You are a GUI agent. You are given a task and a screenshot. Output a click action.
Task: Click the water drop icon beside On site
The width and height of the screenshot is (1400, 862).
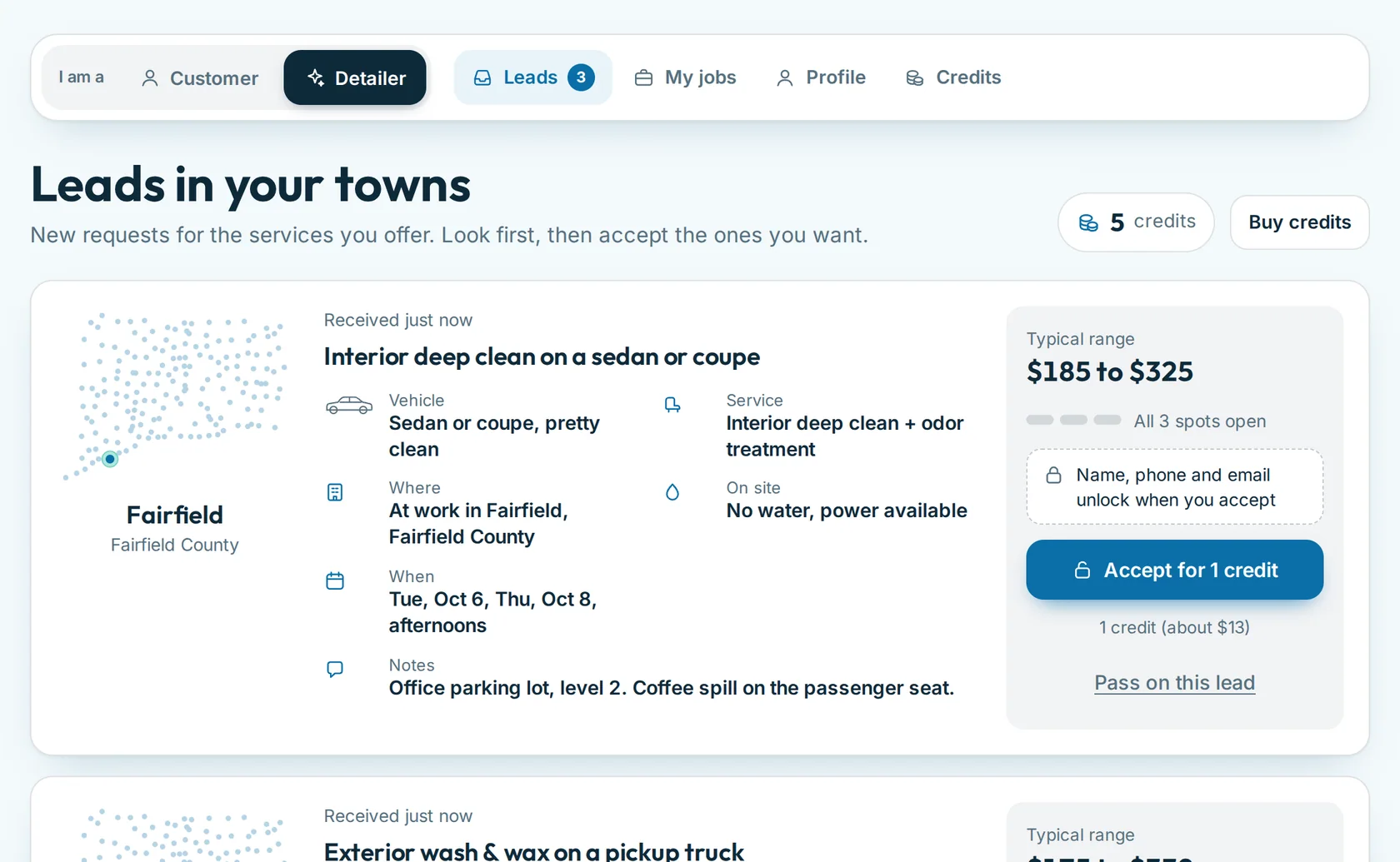click(672, 492)
